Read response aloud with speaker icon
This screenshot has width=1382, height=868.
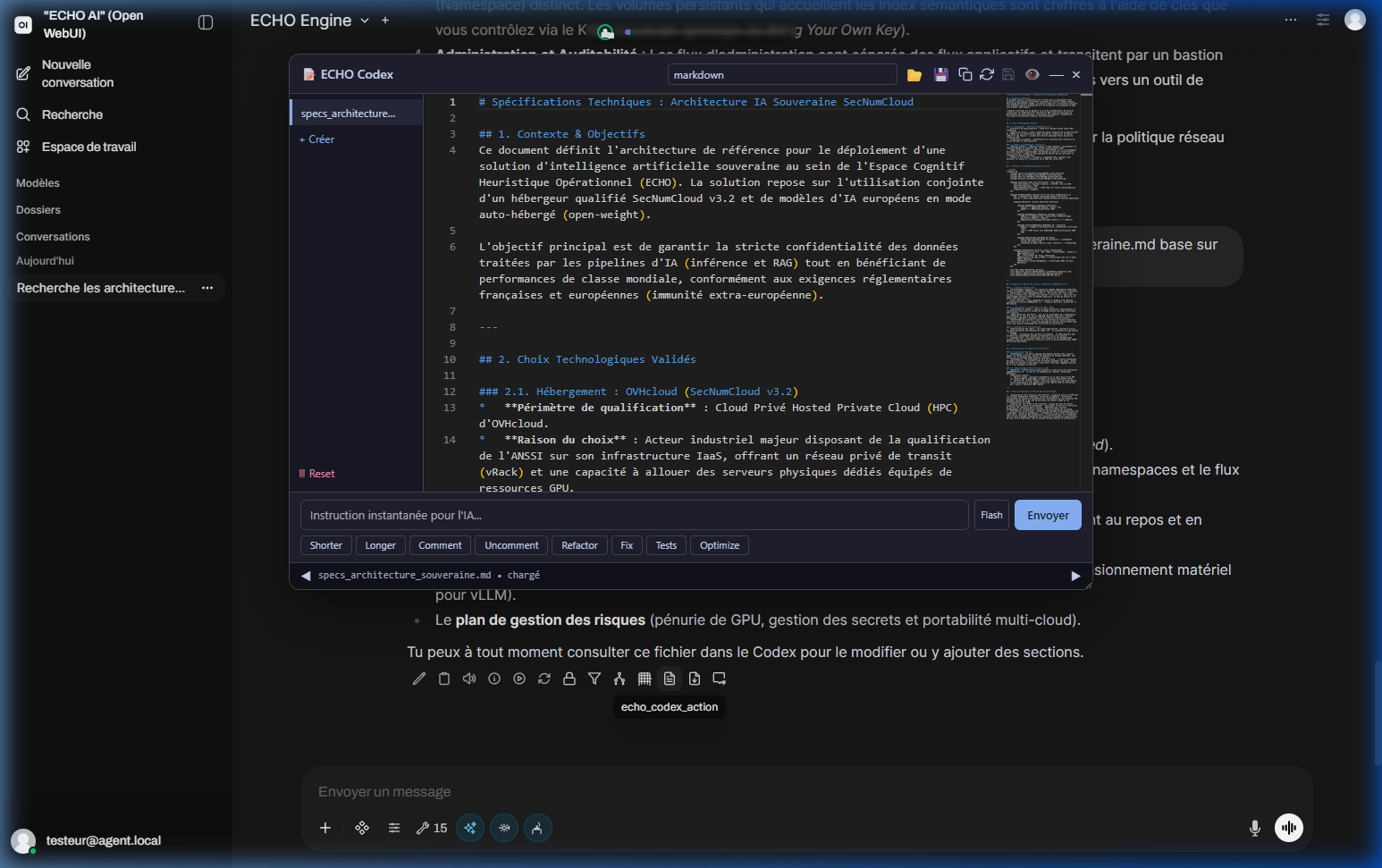(468, 678)
